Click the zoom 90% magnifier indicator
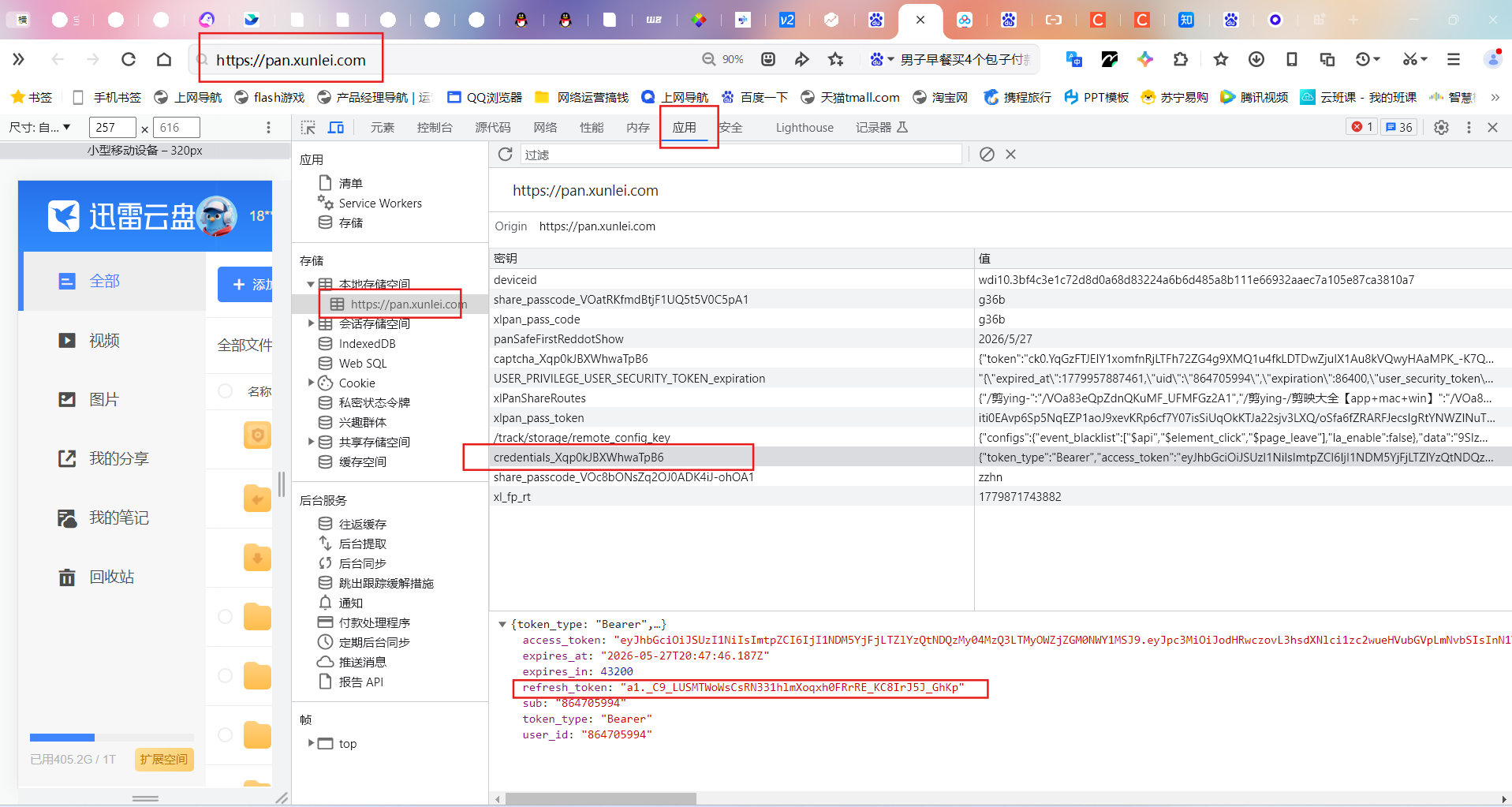The image size is (1512, 807). pyautogui.click(x=722, y=59)
